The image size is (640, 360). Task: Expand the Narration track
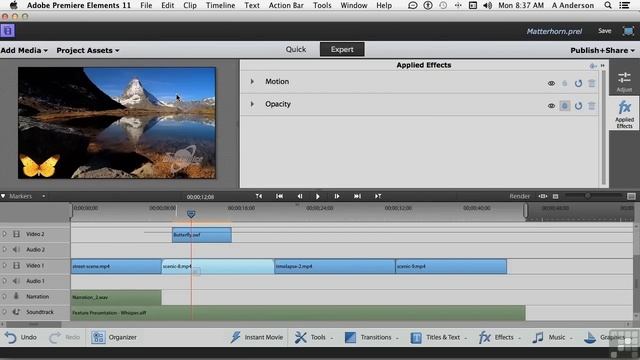coord(4,296)
